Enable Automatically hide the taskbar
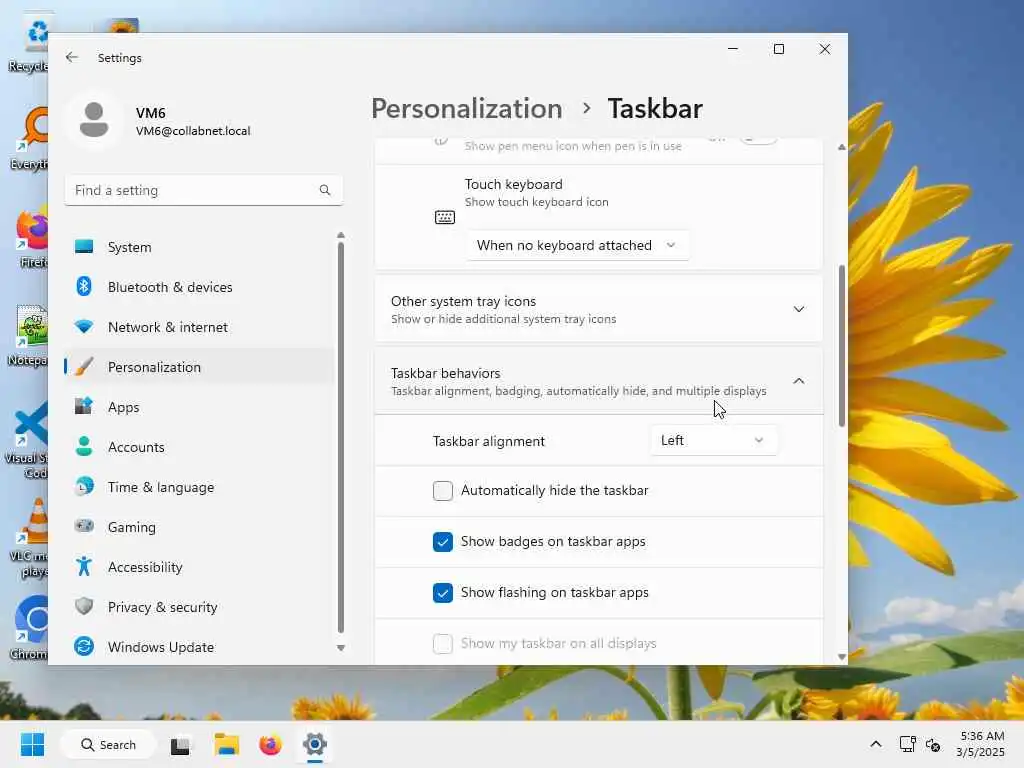The width and height of the screenshot is (1024, 768). click(443, 490)
